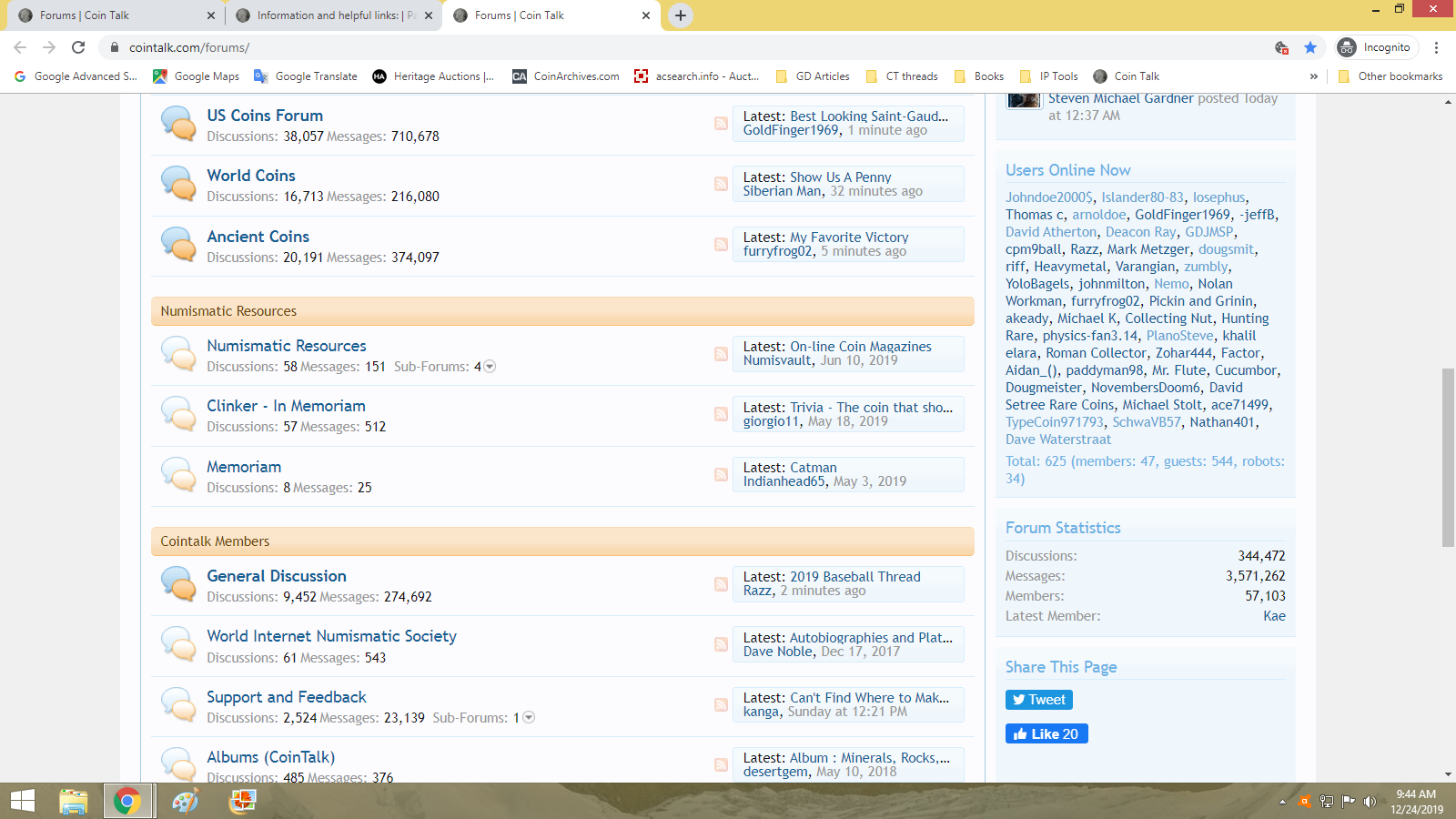Expand Support and Feedback sub-forums dropdown
1456x819 pixels.
point(529,718)
